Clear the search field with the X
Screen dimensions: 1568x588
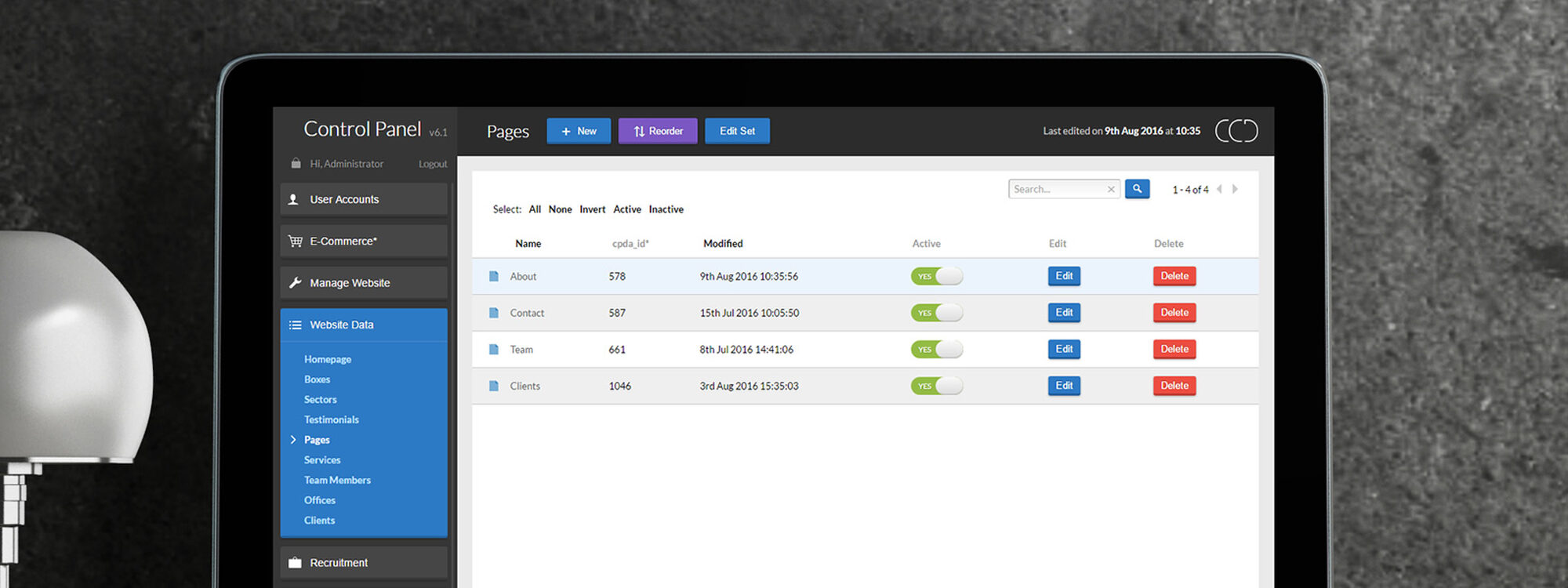click(x=1111, y=189)
